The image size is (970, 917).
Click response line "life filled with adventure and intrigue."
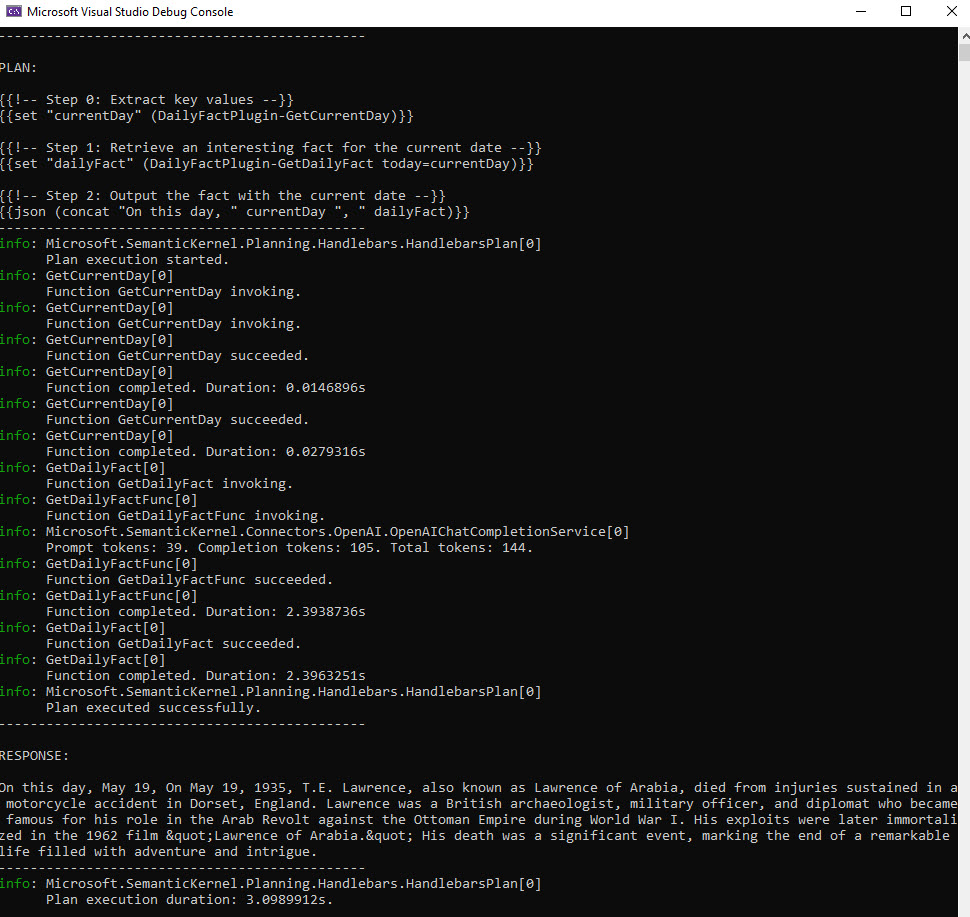coord(158,852)
